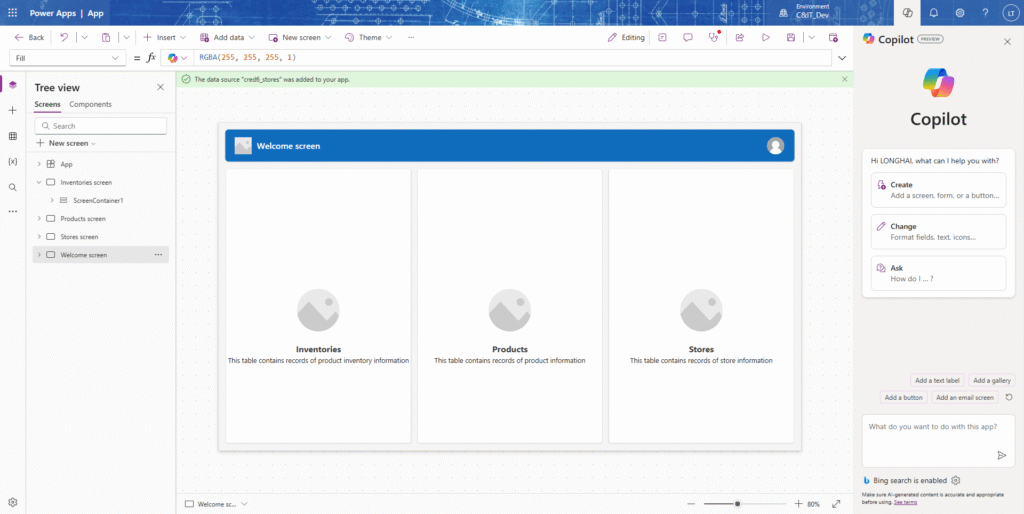Open the Data pane in left rail
Image resolution: width=1024 pixels, height=514 pixels.
coord(12,135)
